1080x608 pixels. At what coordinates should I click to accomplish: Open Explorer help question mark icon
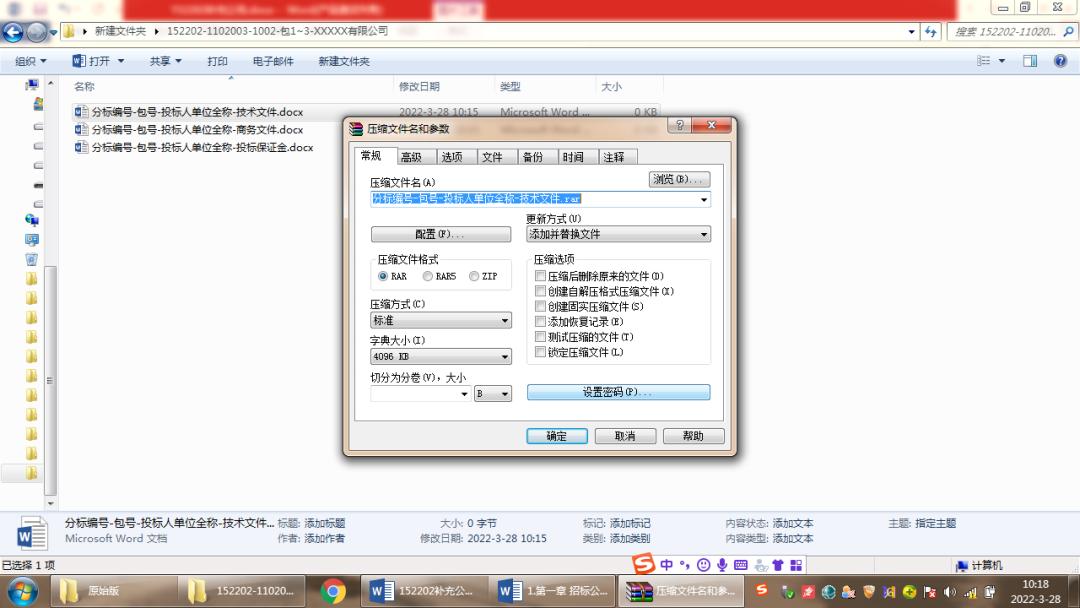coord(1060,61)
